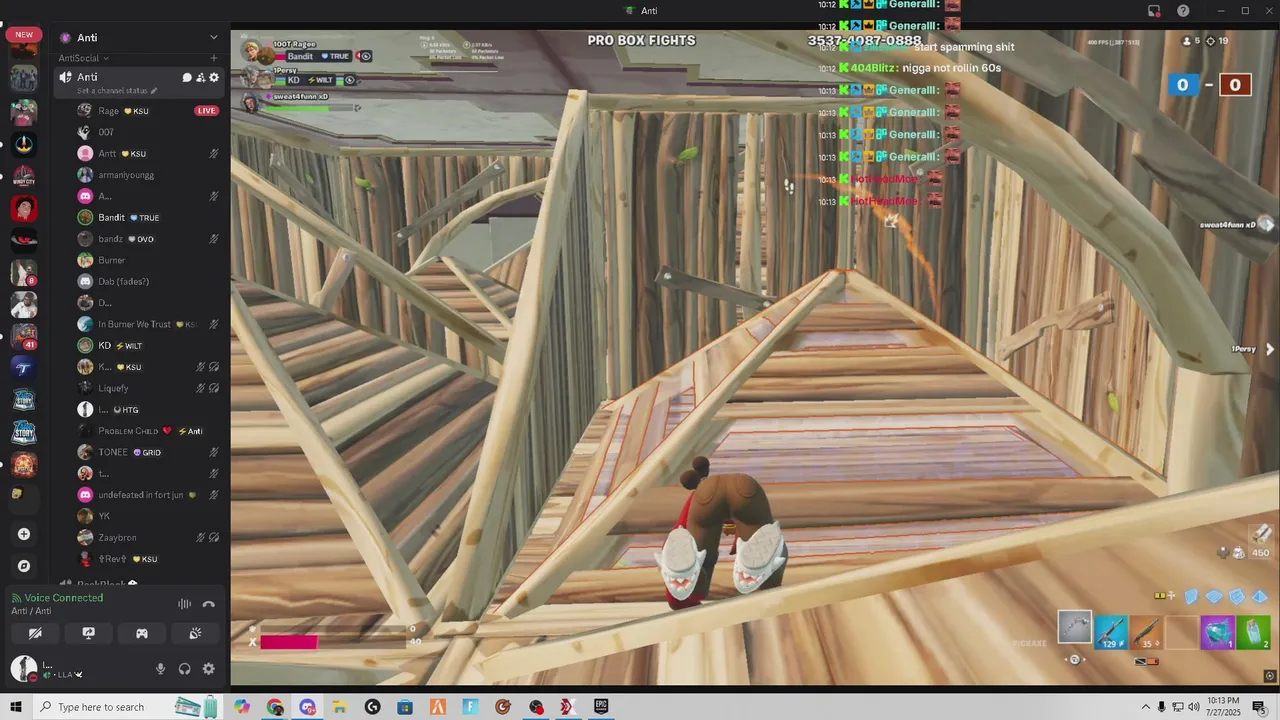
Task: Open the red cartoon face server
Action: 24,209
